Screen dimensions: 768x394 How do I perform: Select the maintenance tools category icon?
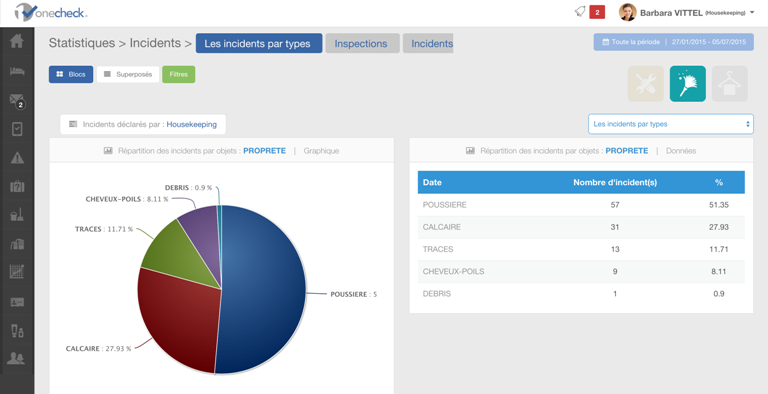[646, 84]
